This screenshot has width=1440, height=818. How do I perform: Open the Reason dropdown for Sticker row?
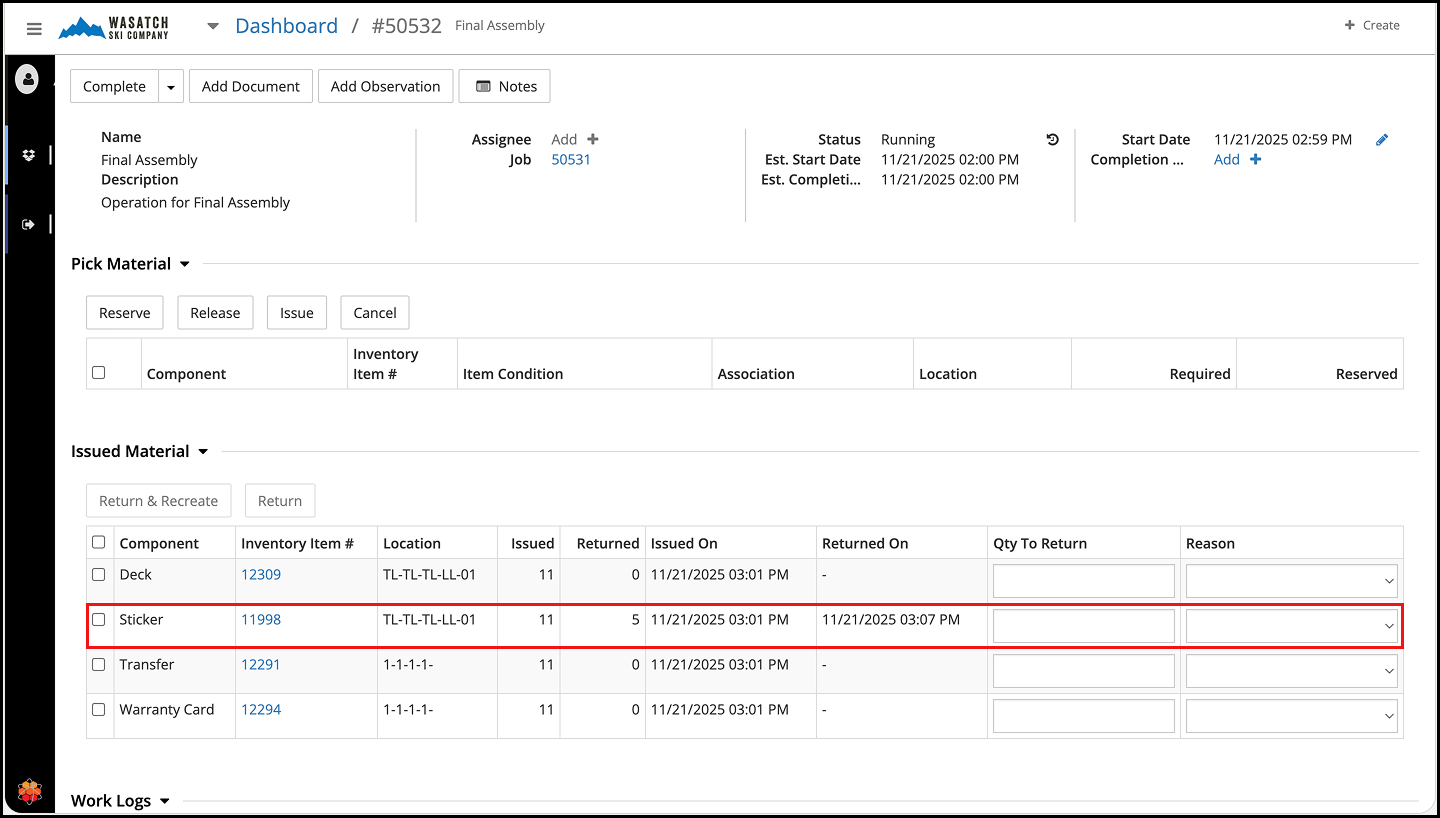click(1291, 626)
